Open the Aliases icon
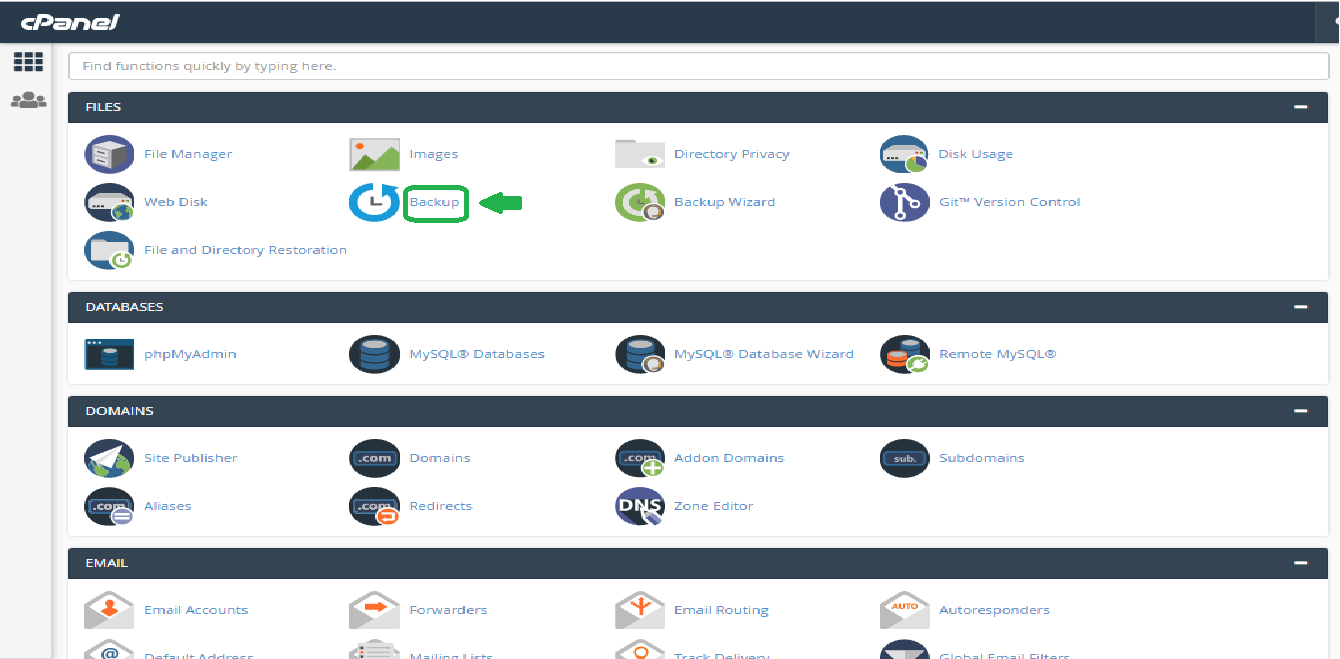The height and width of the screenshot is (659, 1340). click(x=109, y=506)
